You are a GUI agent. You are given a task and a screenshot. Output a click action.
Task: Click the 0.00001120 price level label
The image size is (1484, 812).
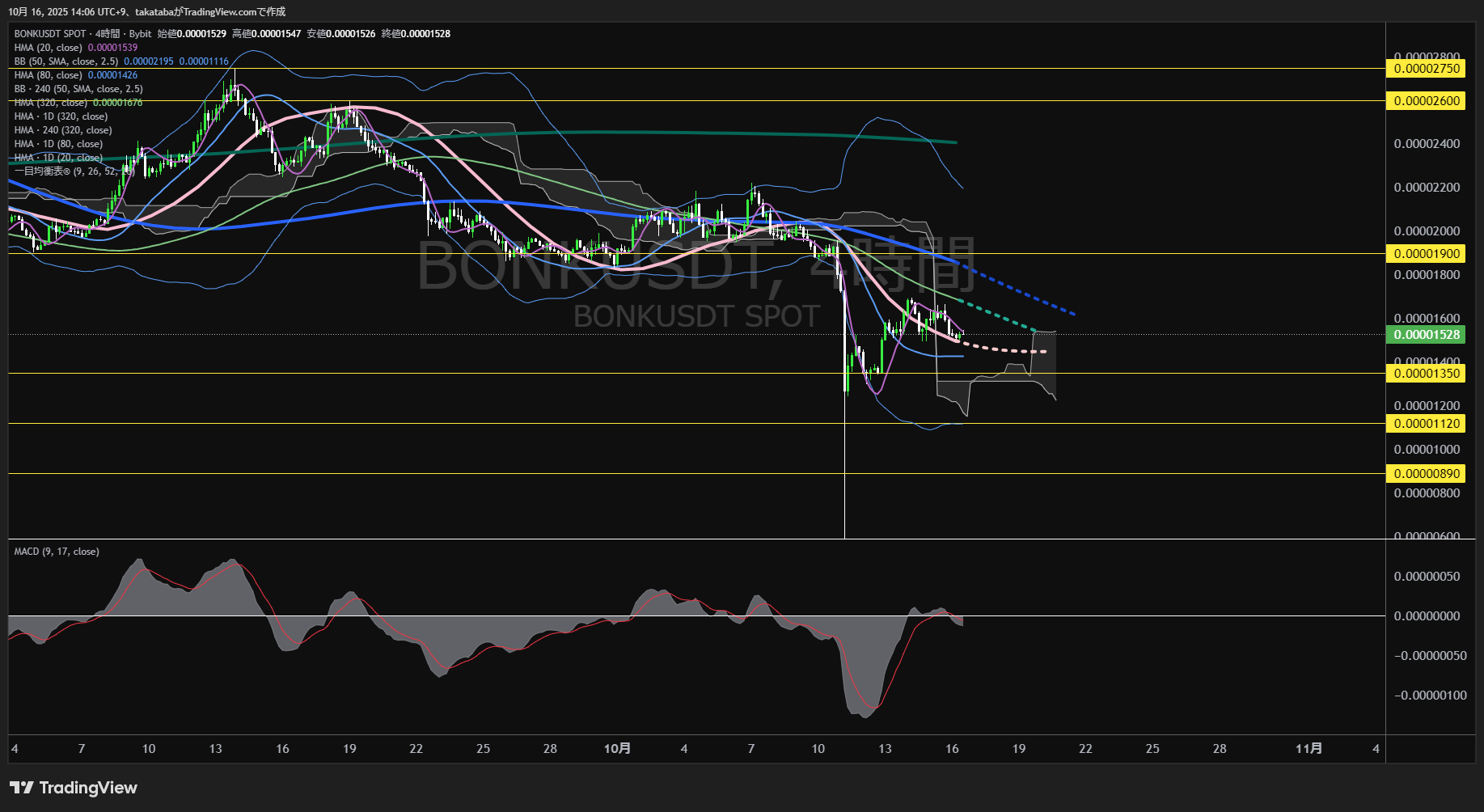pyautogui.click(x=1427, y=424)
